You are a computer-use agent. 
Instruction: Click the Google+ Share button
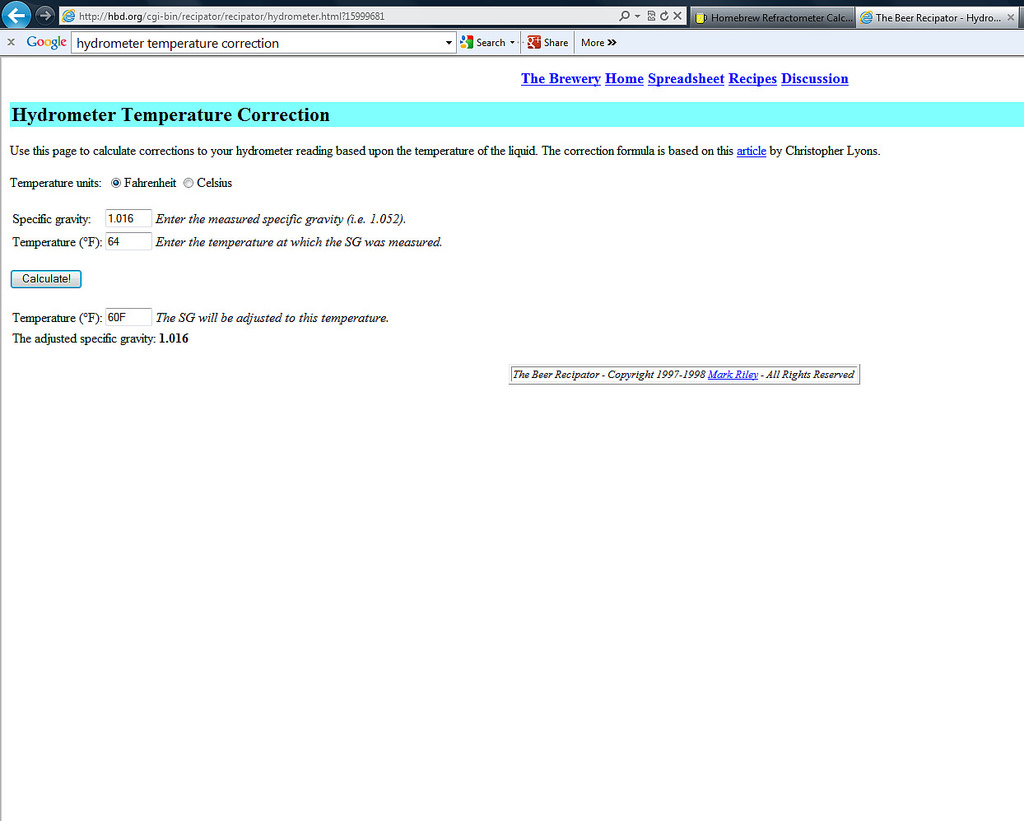click(548, 42)
